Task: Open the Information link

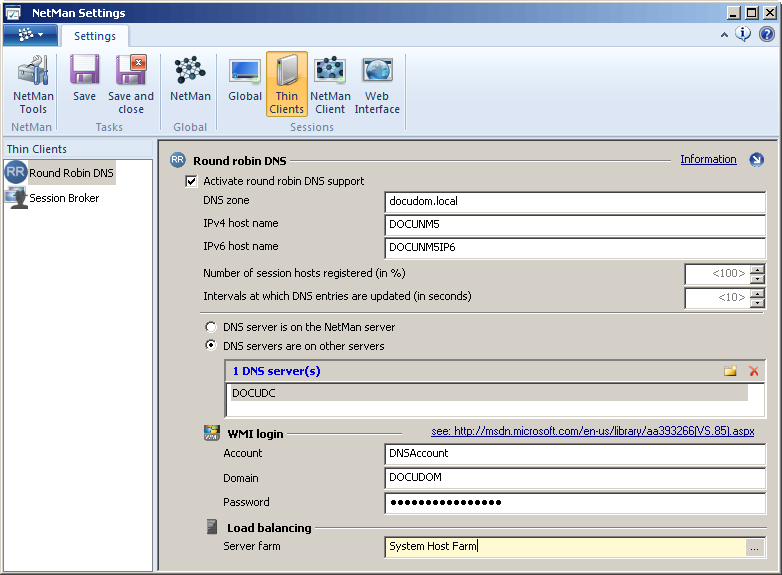Action: click(x=708, y=159)
